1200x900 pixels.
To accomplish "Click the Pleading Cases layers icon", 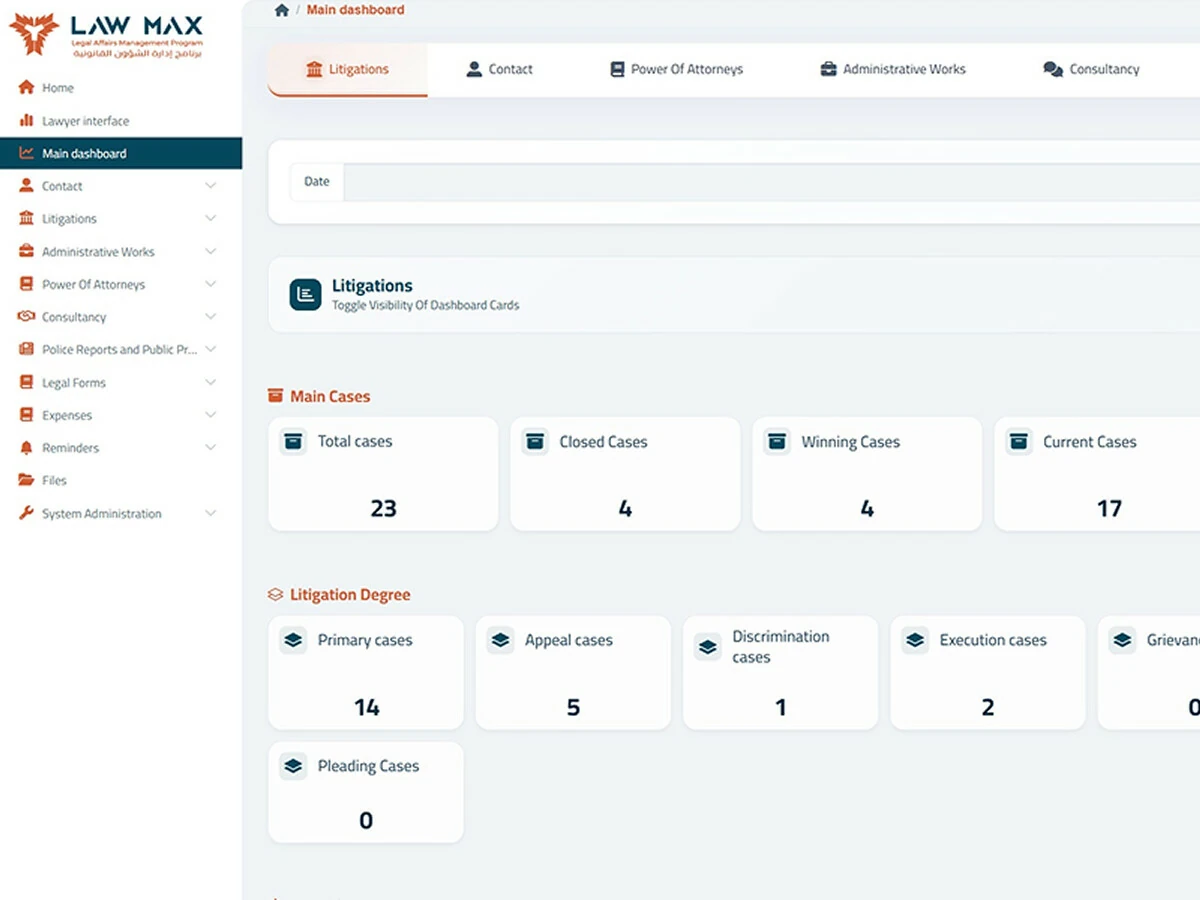I will 293,766.
